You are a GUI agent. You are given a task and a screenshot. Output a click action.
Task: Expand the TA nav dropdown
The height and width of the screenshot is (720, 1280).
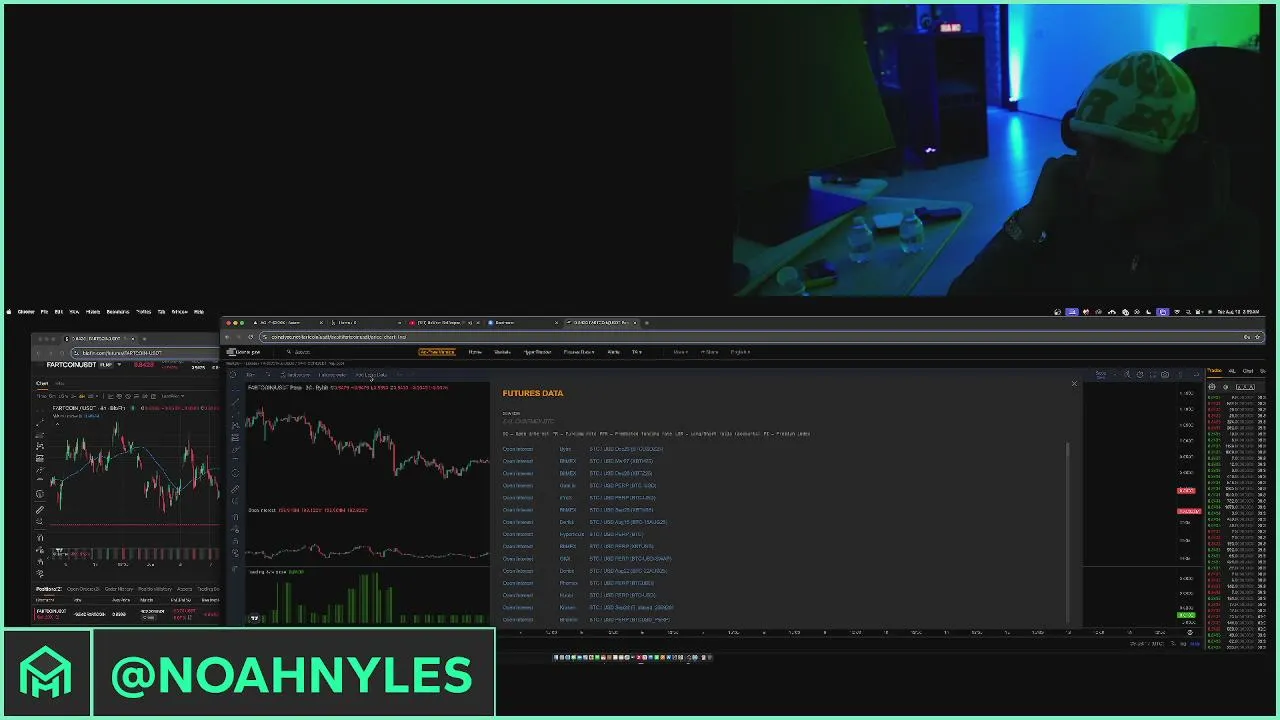[637, 352]
